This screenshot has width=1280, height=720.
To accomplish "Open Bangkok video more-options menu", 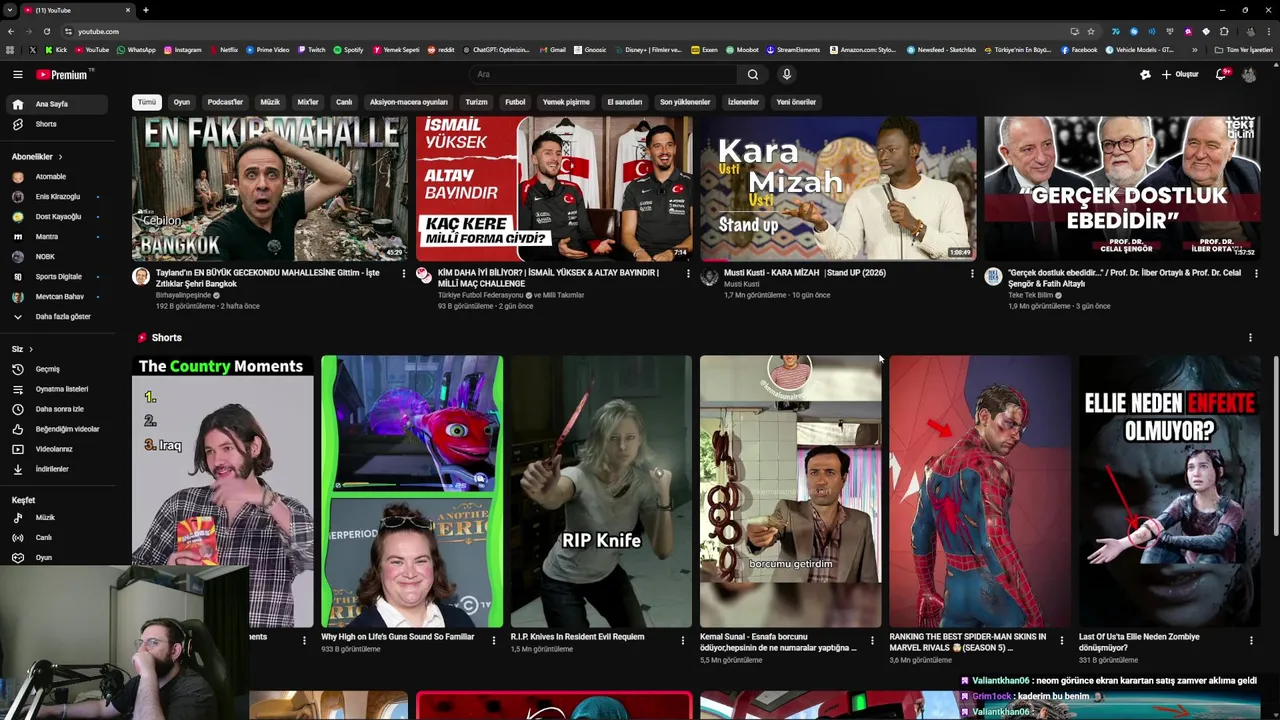I will tap(404, 273).
